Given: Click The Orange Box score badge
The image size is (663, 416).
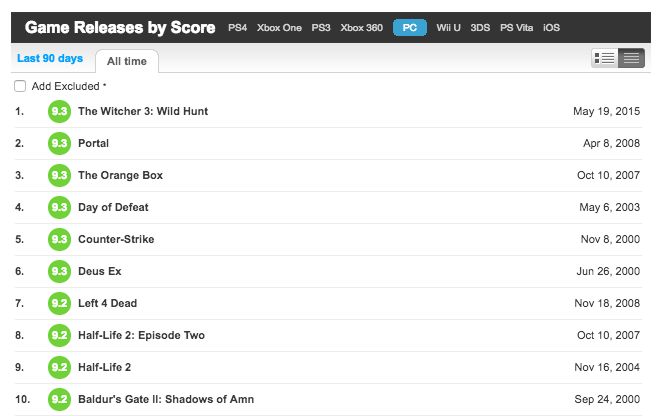Looking at the screenshot, I should pyautogui.click(x=59, y=175).
